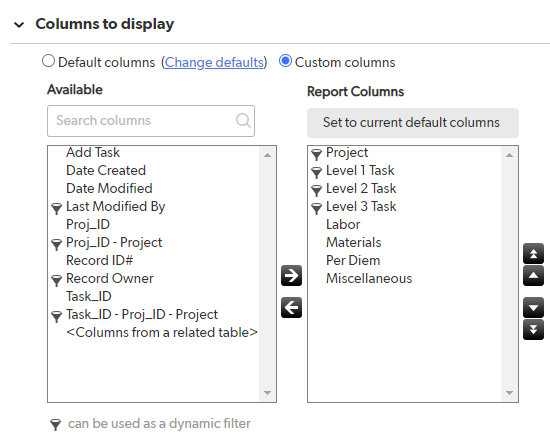Move selected column to bottom
Viewport: 550px width, 442px height.
click(533, 329)
